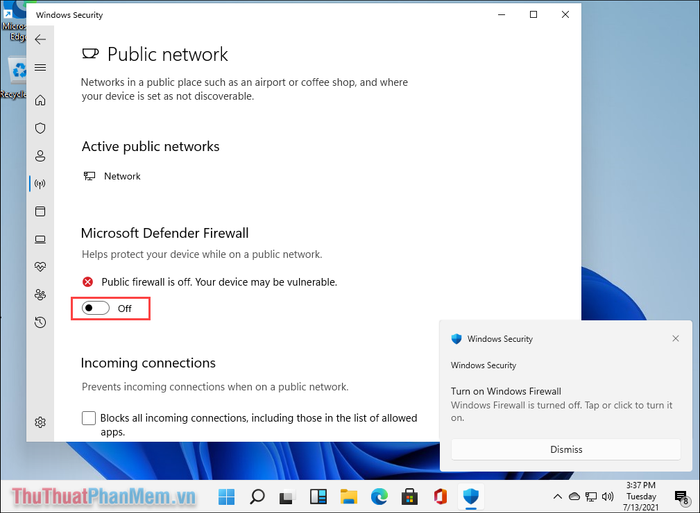Viewport: 700px width, 513px height.
Task: Open App & browser control sidebar icon
Action: 40,212
